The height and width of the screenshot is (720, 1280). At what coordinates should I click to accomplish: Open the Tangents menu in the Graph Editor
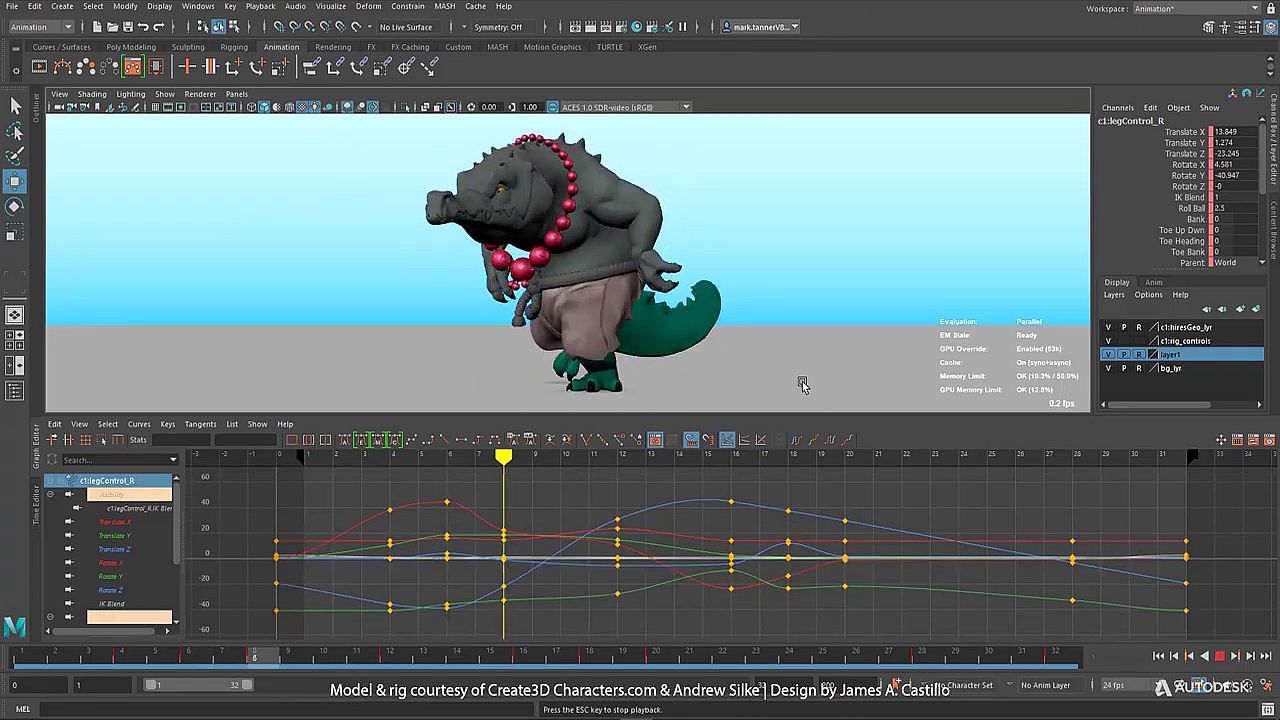tap(200, 424)
